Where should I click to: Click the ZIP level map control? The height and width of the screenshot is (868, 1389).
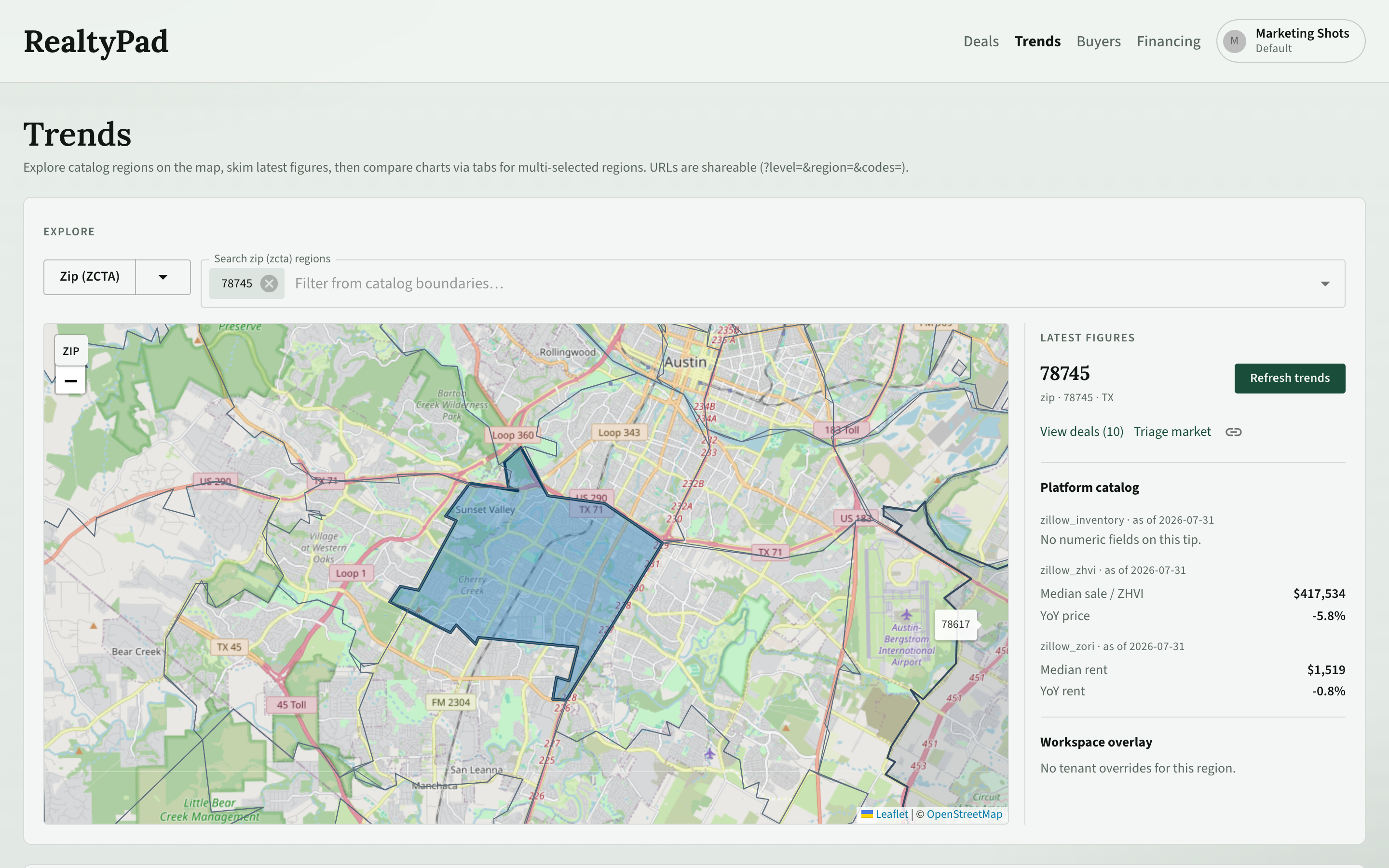coord(71,351)
